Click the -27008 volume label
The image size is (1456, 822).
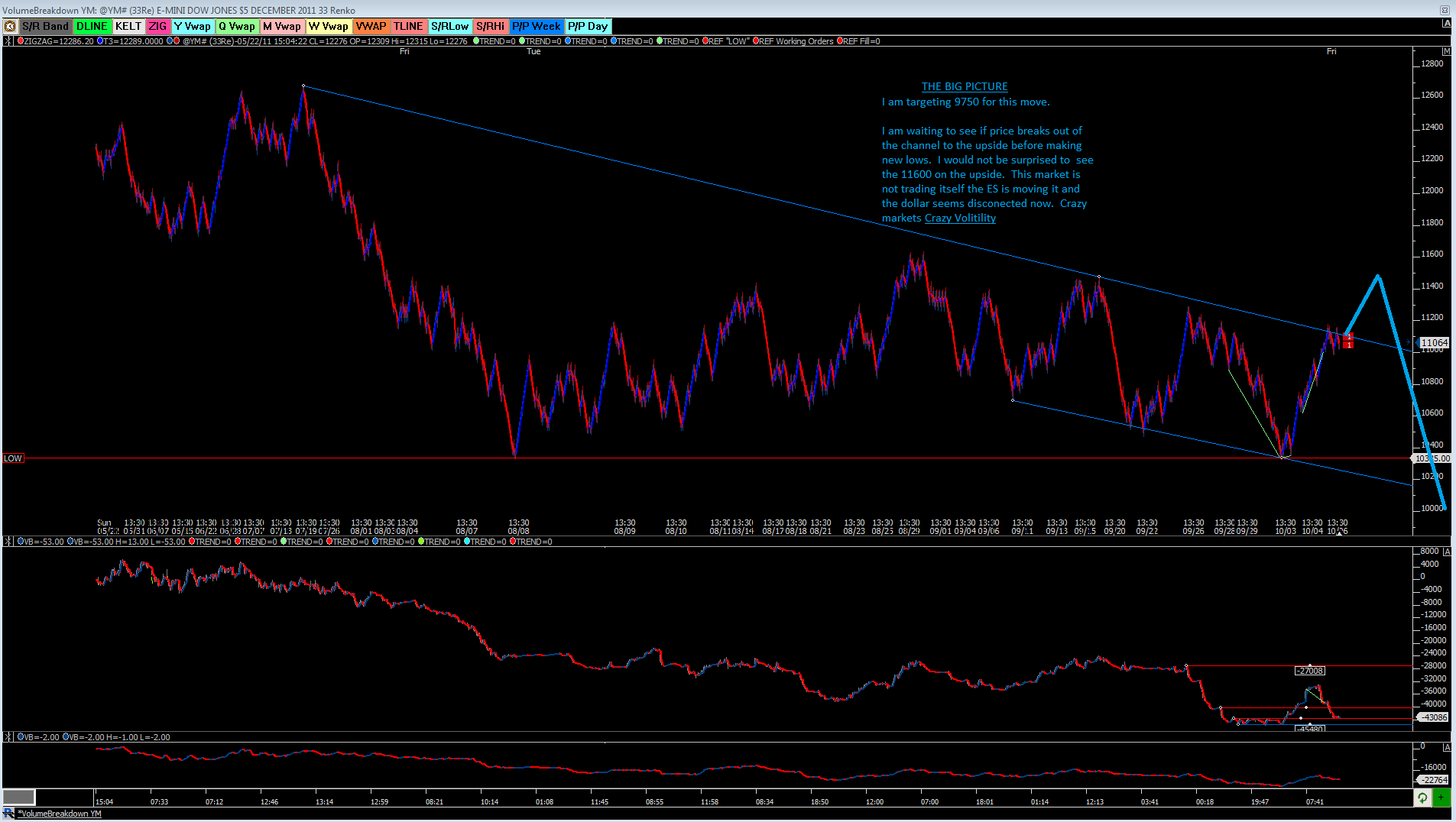1310,671
